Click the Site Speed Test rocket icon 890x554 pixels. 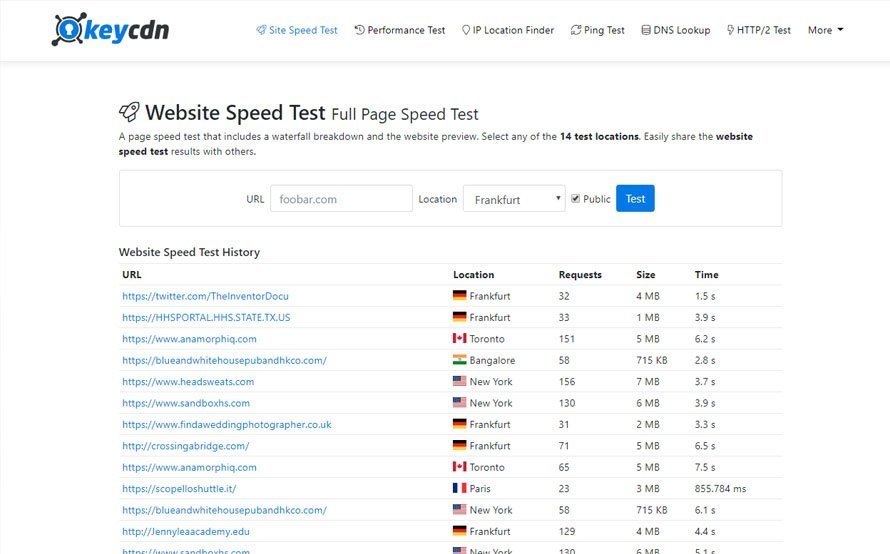pyautogui.click(x=261, y=30)
